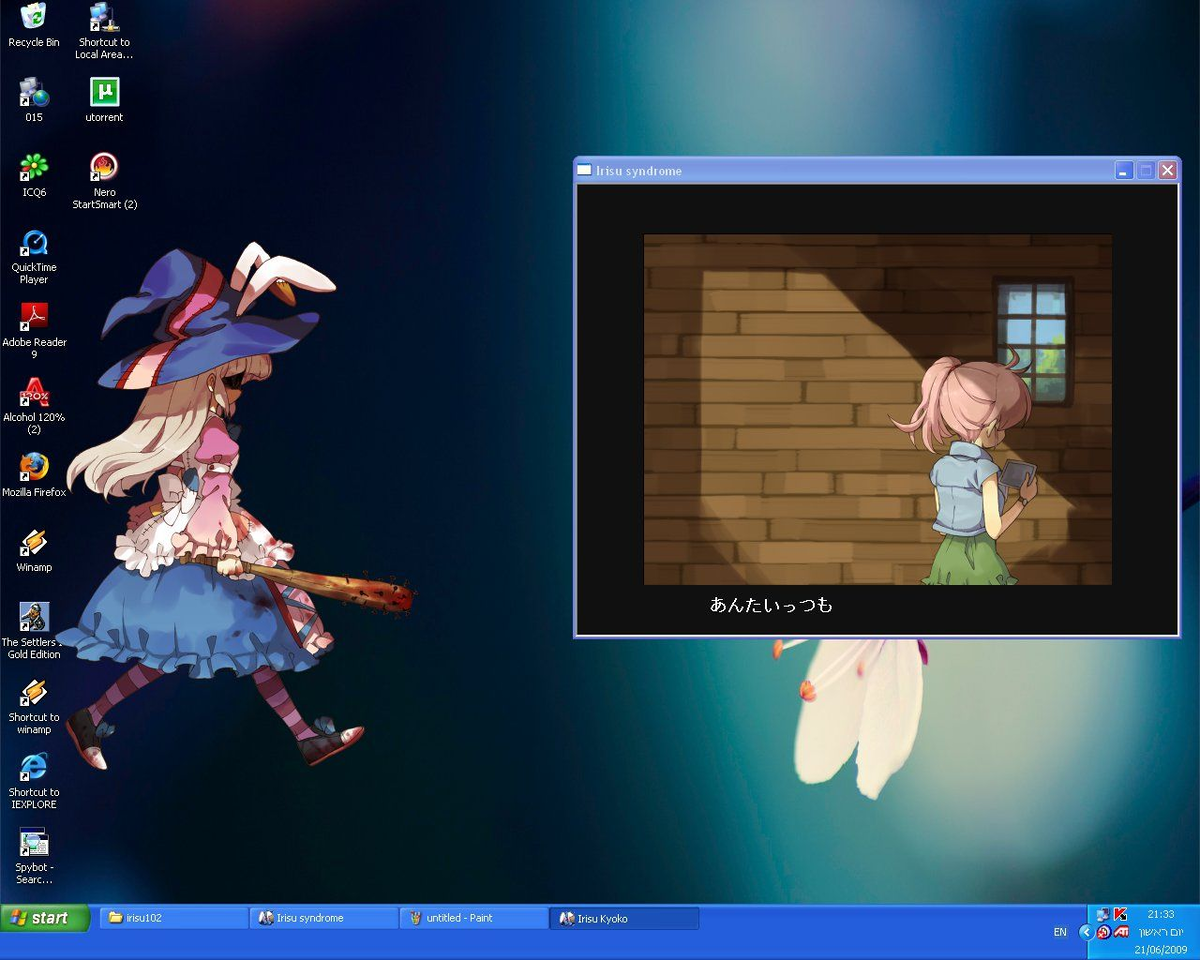Viewport: 1200px width, 960px height.
Task: Select the Shortcut to winamp icon
Action: (x=34, y=692)
